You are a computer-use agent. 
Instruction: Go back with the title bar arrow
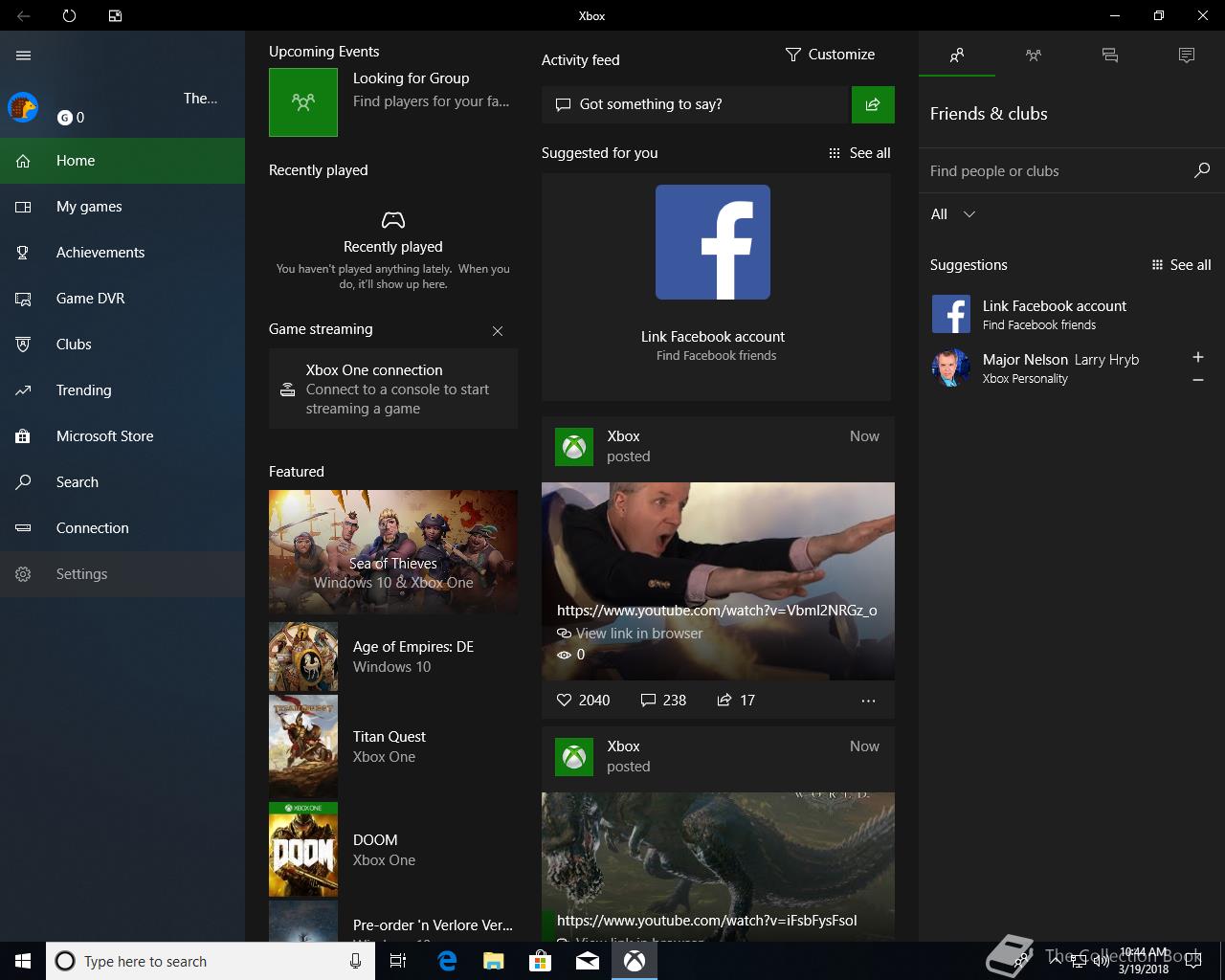point(23,15)
